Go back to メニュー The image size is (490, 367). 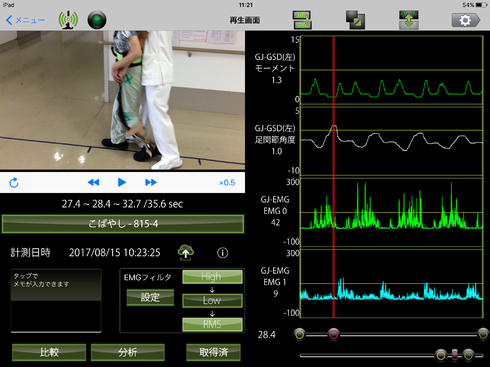(x=25, y=20)
